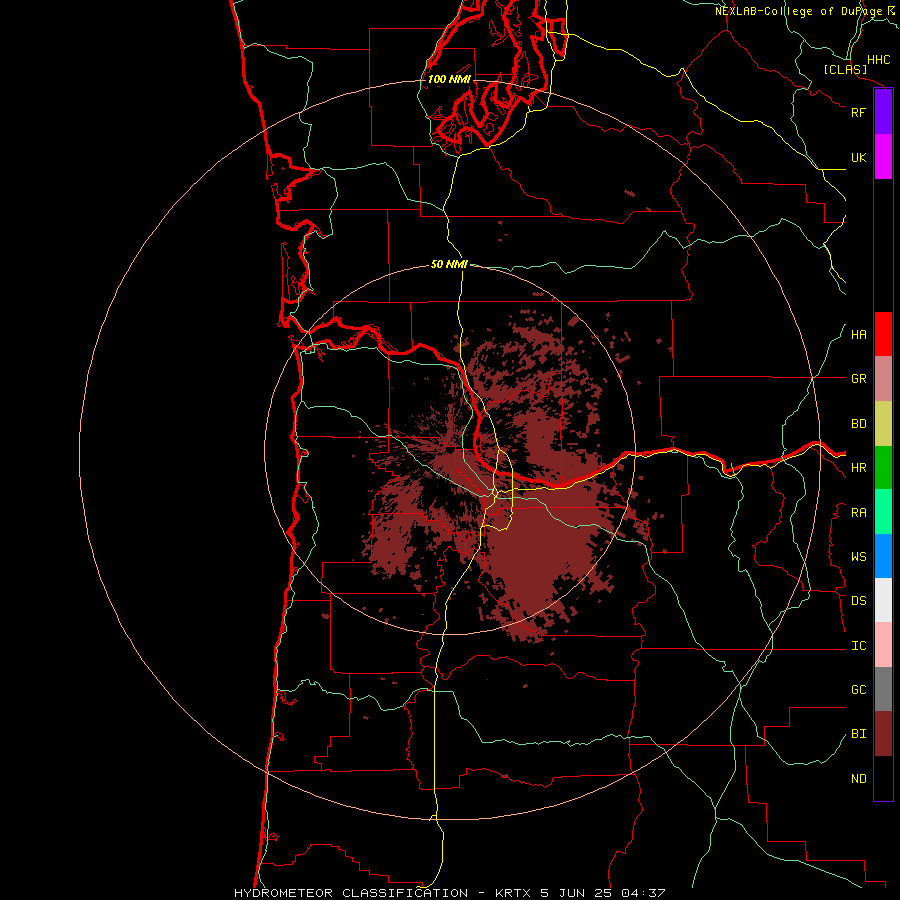This screenshot has width=900, height=900.
Task: Click the UK magenta legend swatch
Action: (x=883, y=157)
